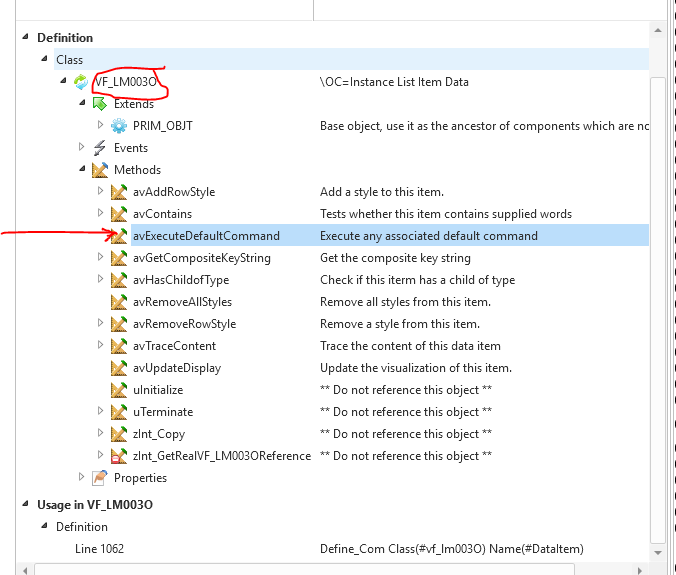Click the VF_LM003O class icon
Viewport: 676px width, 575px height.
coord(81,82)
